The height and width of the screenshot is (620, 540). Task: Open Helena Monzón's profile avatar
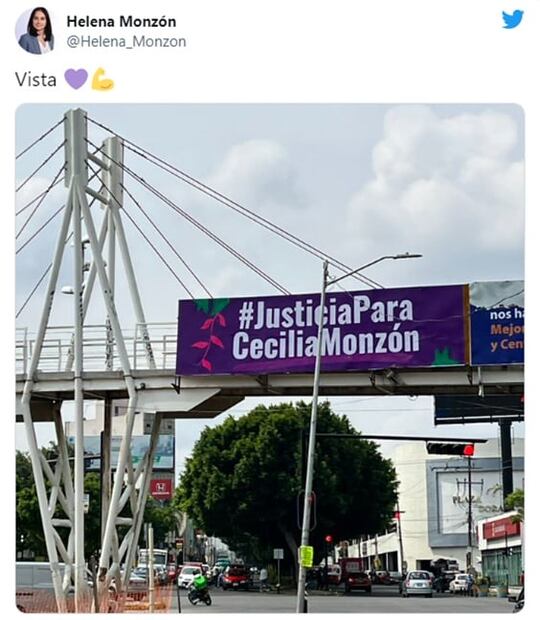click(35, 30)
